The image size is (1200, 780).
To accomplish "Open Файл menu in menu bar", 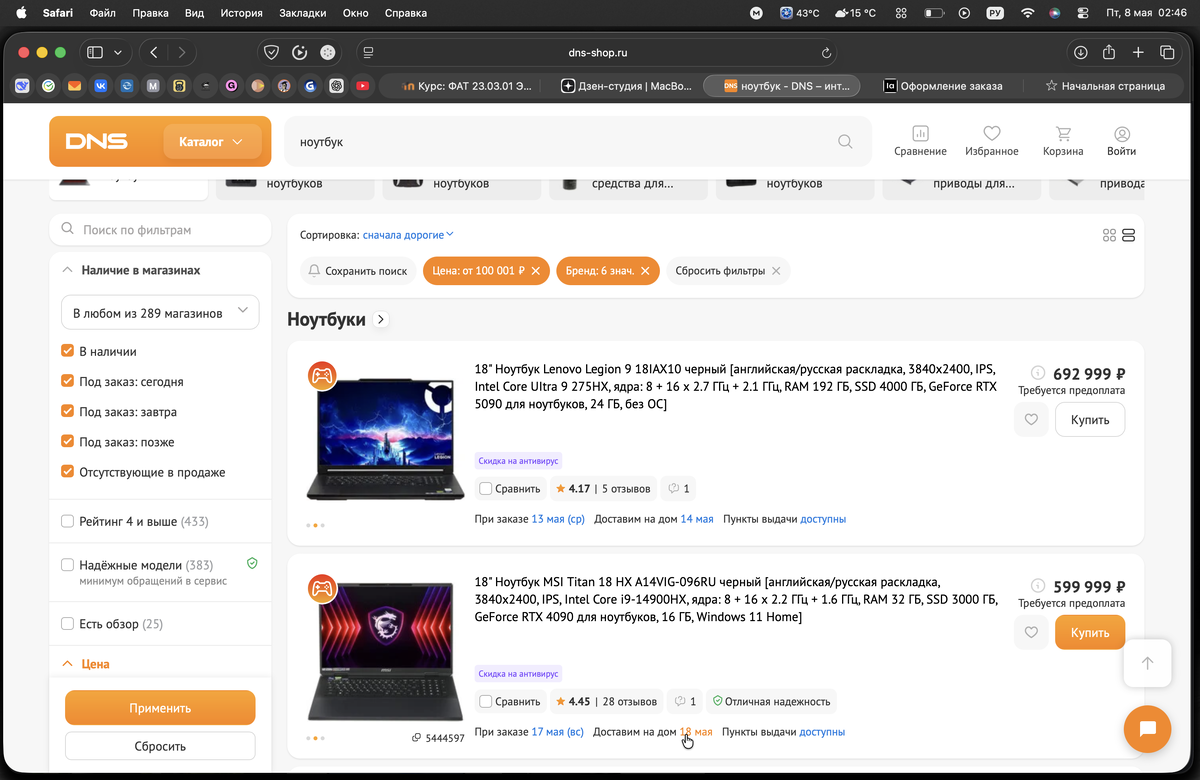I will [x=102, y=13].
